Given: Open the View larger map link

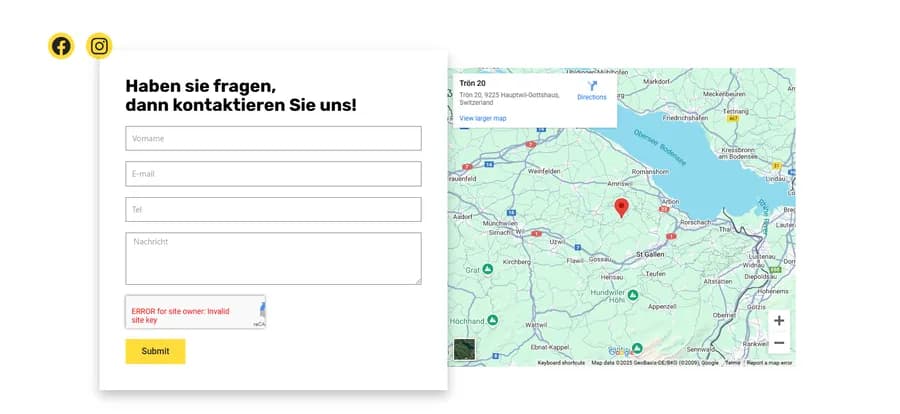Looking at the screenshot, I should click(483, 118).
